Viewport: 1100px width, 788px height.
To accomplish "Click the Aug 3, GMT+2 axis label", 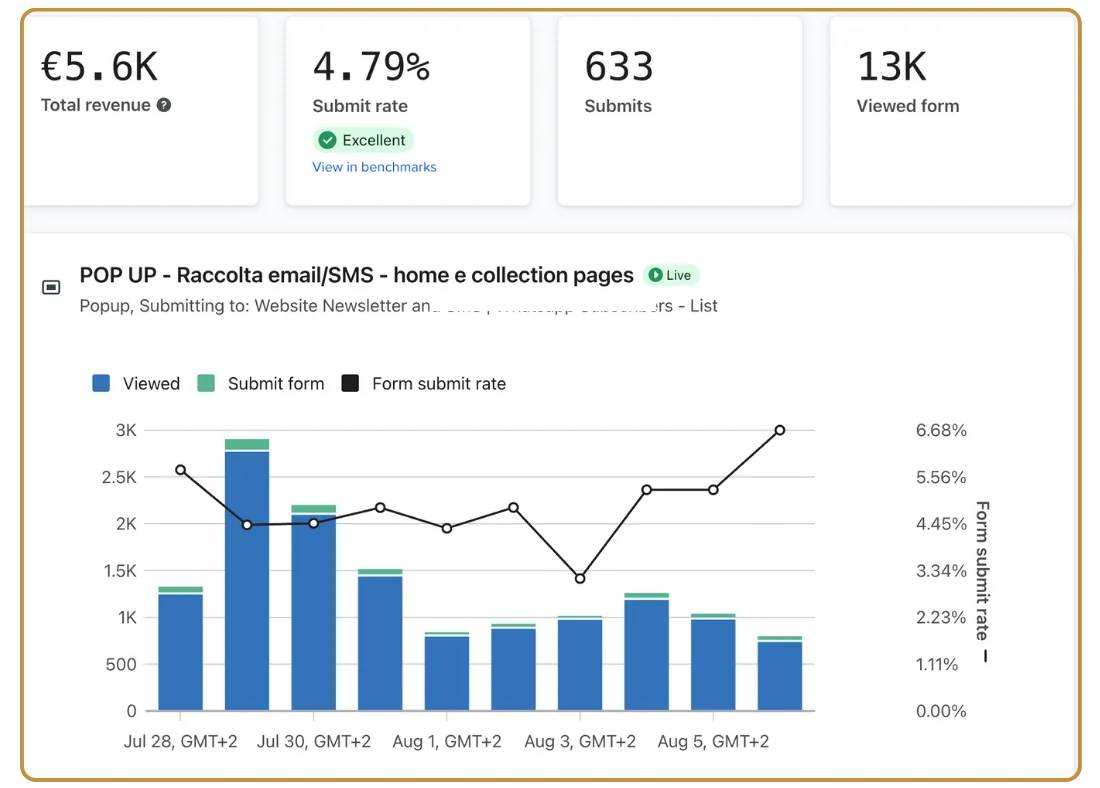I will pyautogui.click(x=580, y=742).
